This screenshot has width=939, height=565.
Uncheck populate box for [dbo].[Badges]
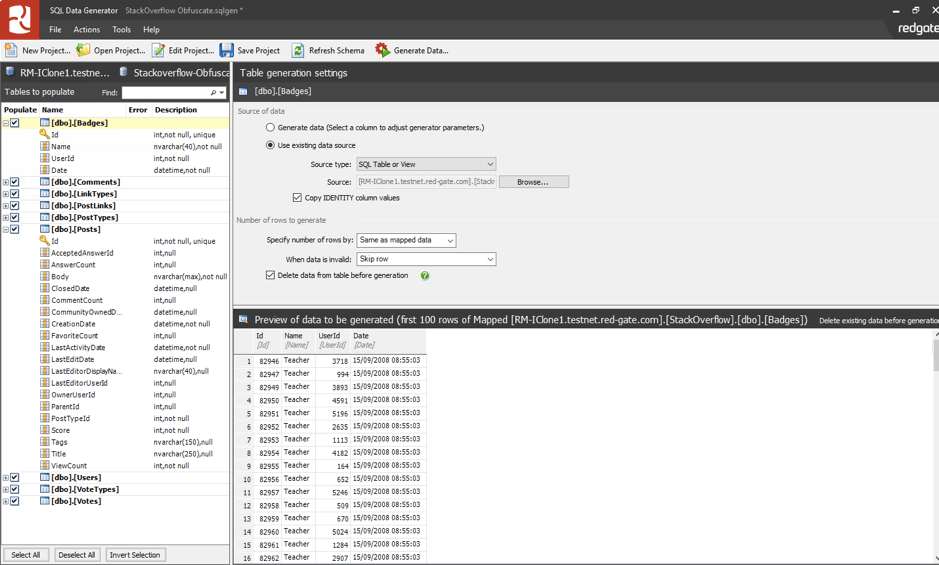point(14,123)
